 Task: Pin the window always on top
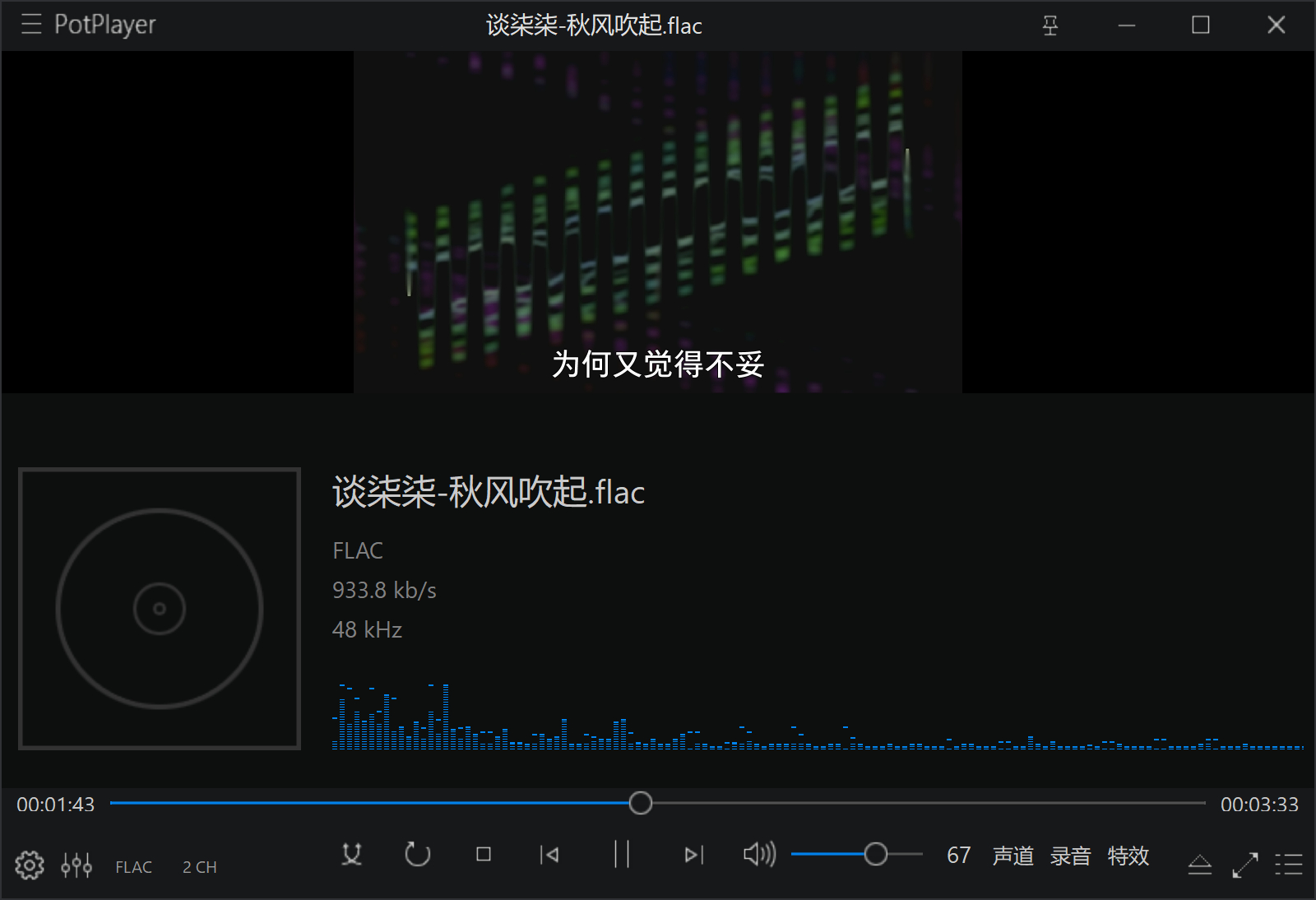(1050, 26)
